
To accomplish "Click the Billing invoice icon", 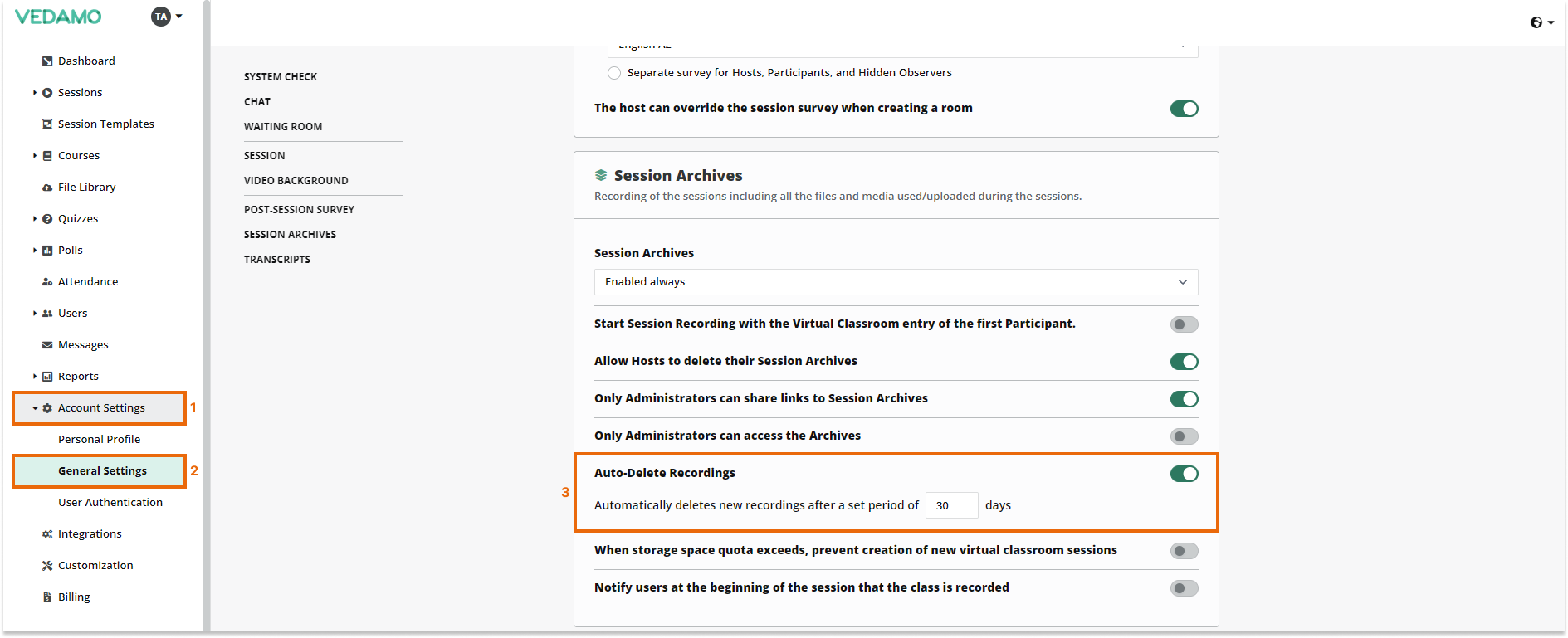I will point(47,597).
